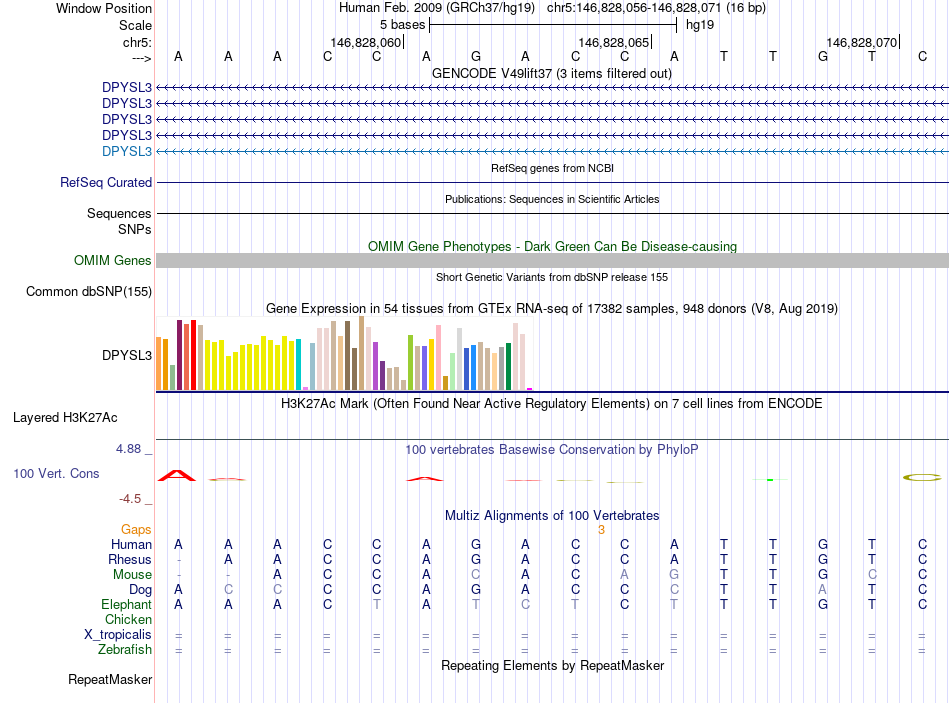Click the 5 bases scale label

coord(402,25)
